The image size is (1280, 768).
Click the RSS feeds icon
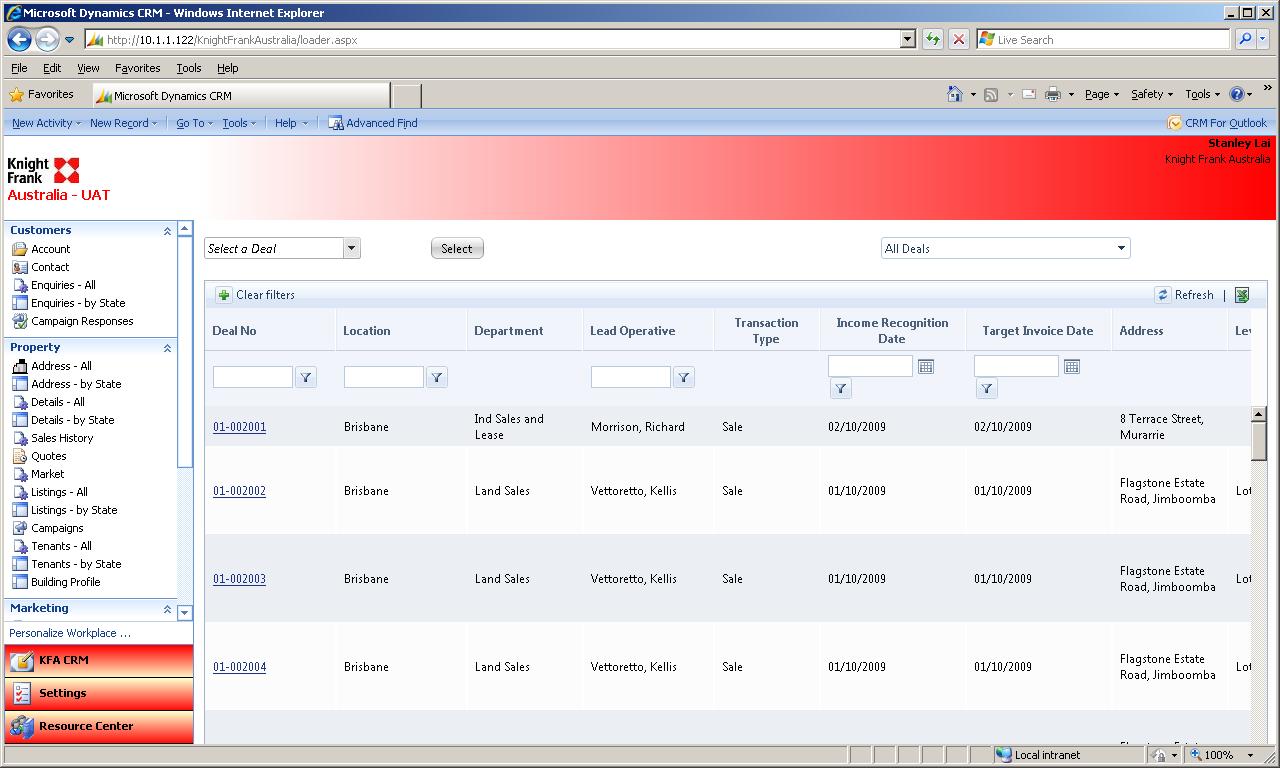coord(991,94)
